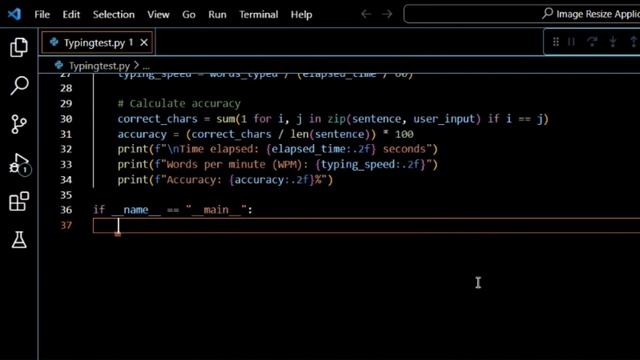
Task: Open the Source Control view
Action: click(x=19, y=124)
